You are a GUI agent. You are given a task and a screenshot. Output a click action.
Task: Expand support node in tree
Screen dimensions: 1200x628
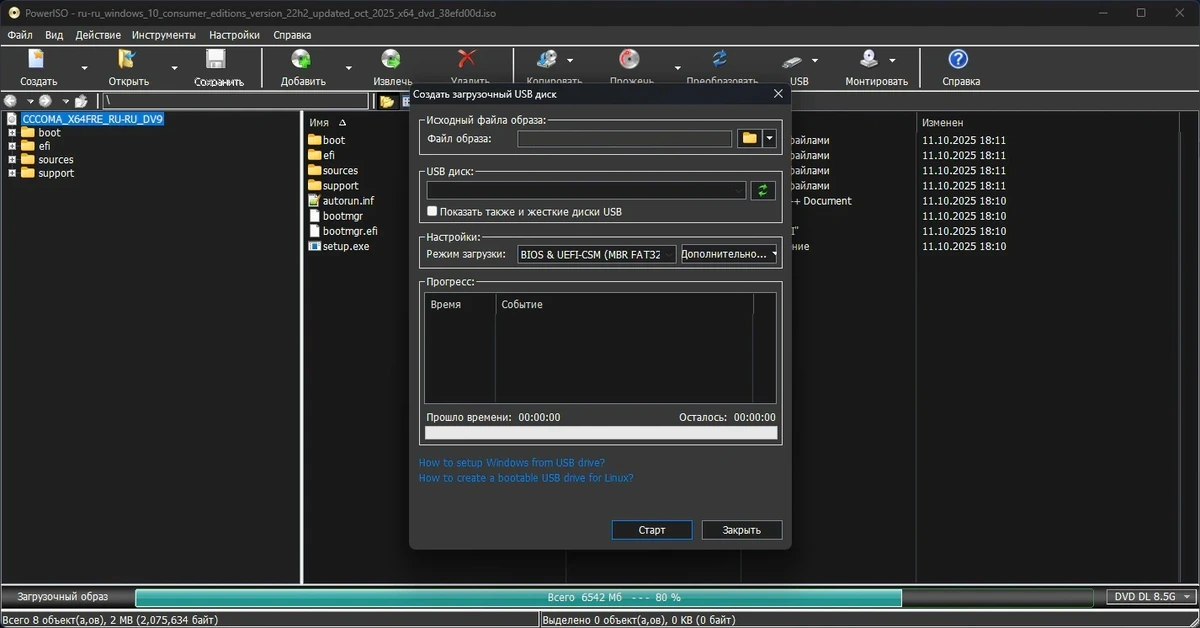[x=12, y=173]
